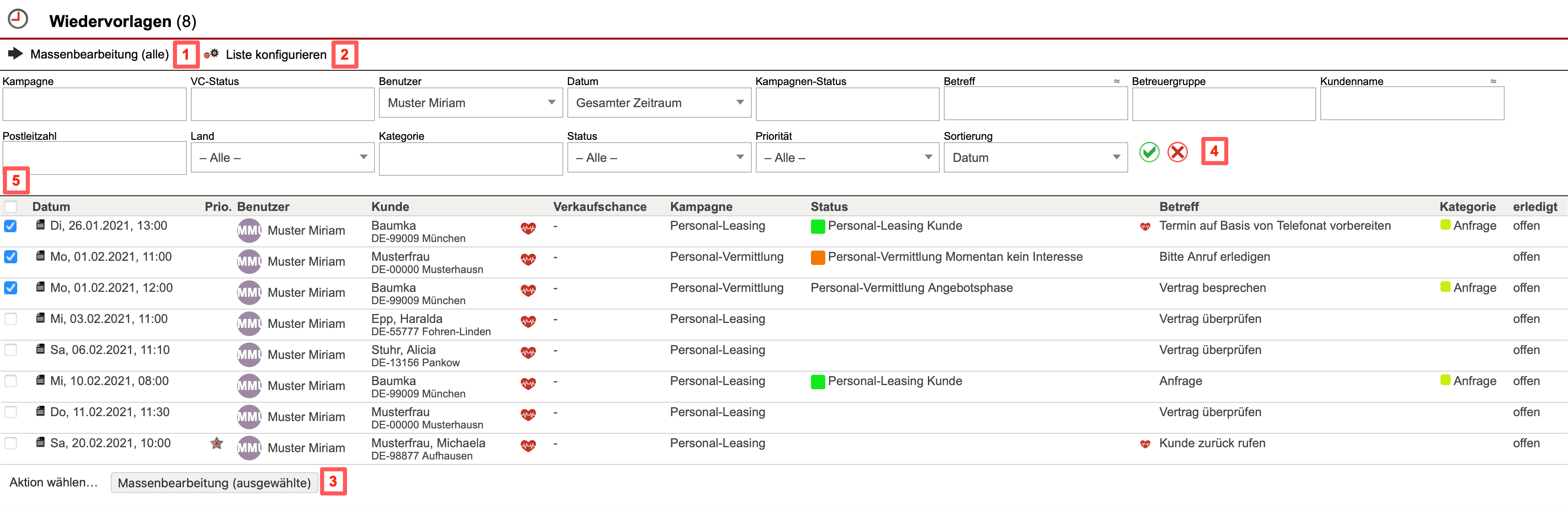
Task: Toggle the select-all checkbox in the table header
Action: click(x=10, y=207)
